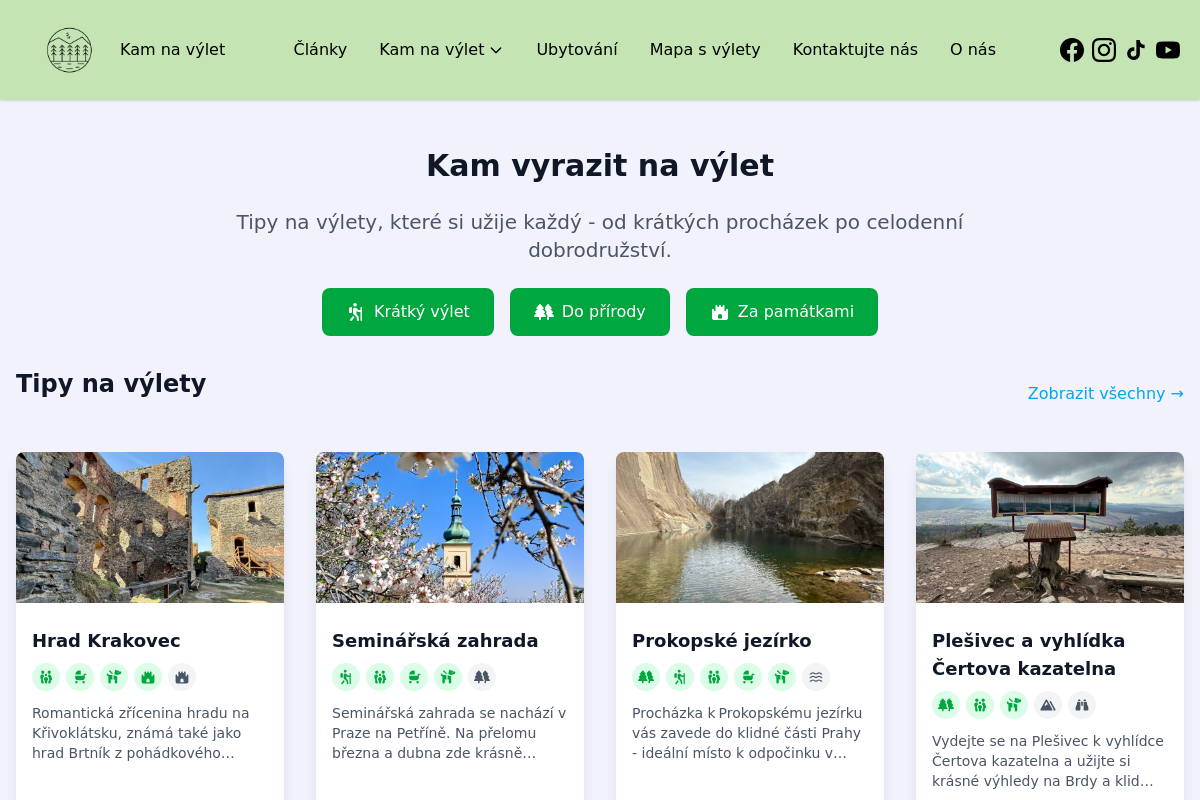Click the hiker icon under Seminářská zahrada
The width and height of the screenshot is (1200, 800).
[x=346, y=677]
